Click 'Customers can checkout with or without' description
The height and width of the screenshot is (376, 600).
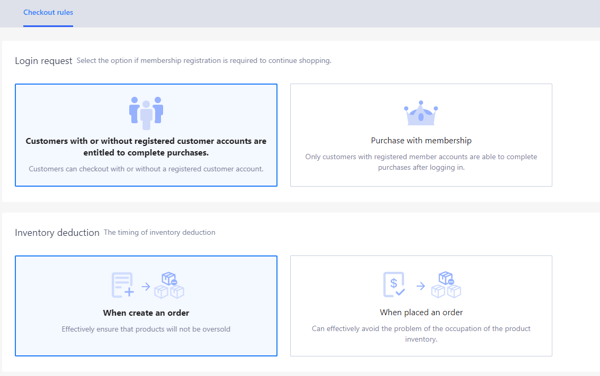(x=146, y=169)
